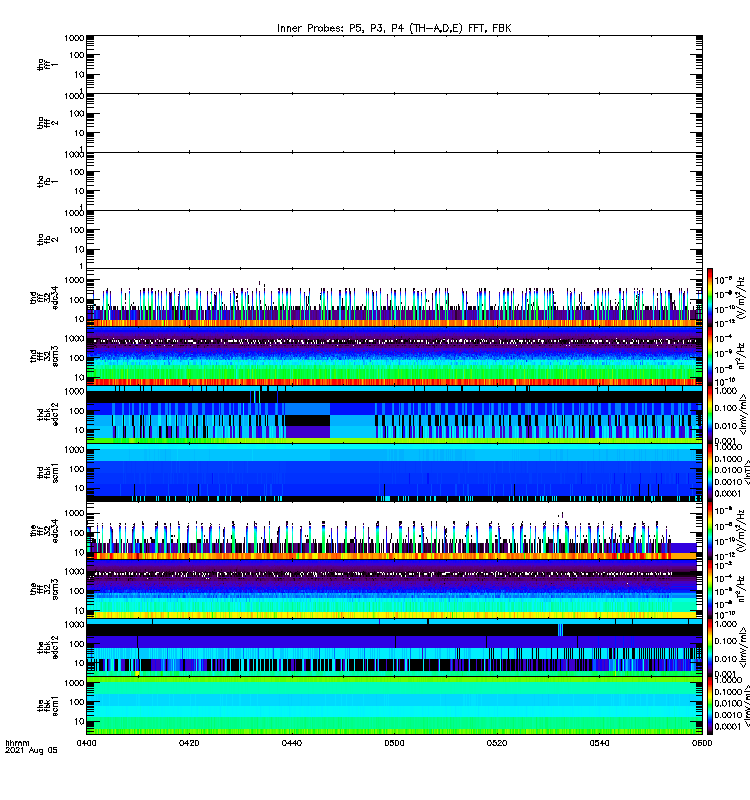The image size is (750, 800).
Task: Click the 0600 time axis label
Action: (702, 743)
